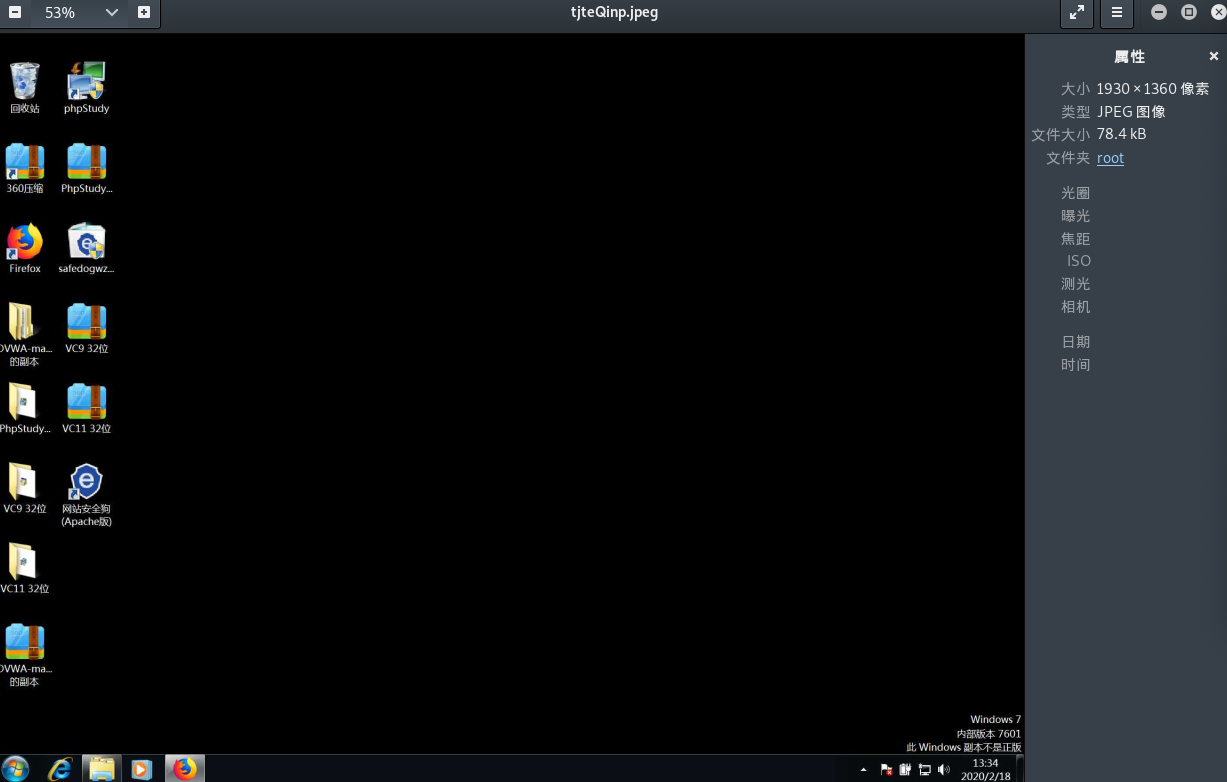Open the root folder link

[1110, 158]
